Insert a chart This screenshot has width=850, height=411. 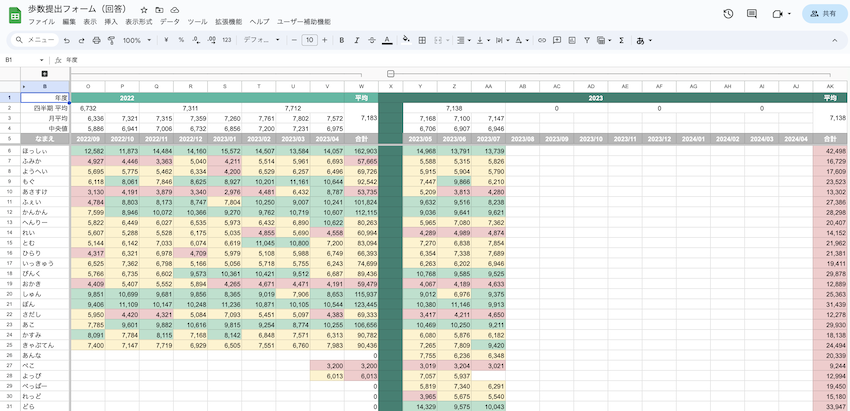571,40
